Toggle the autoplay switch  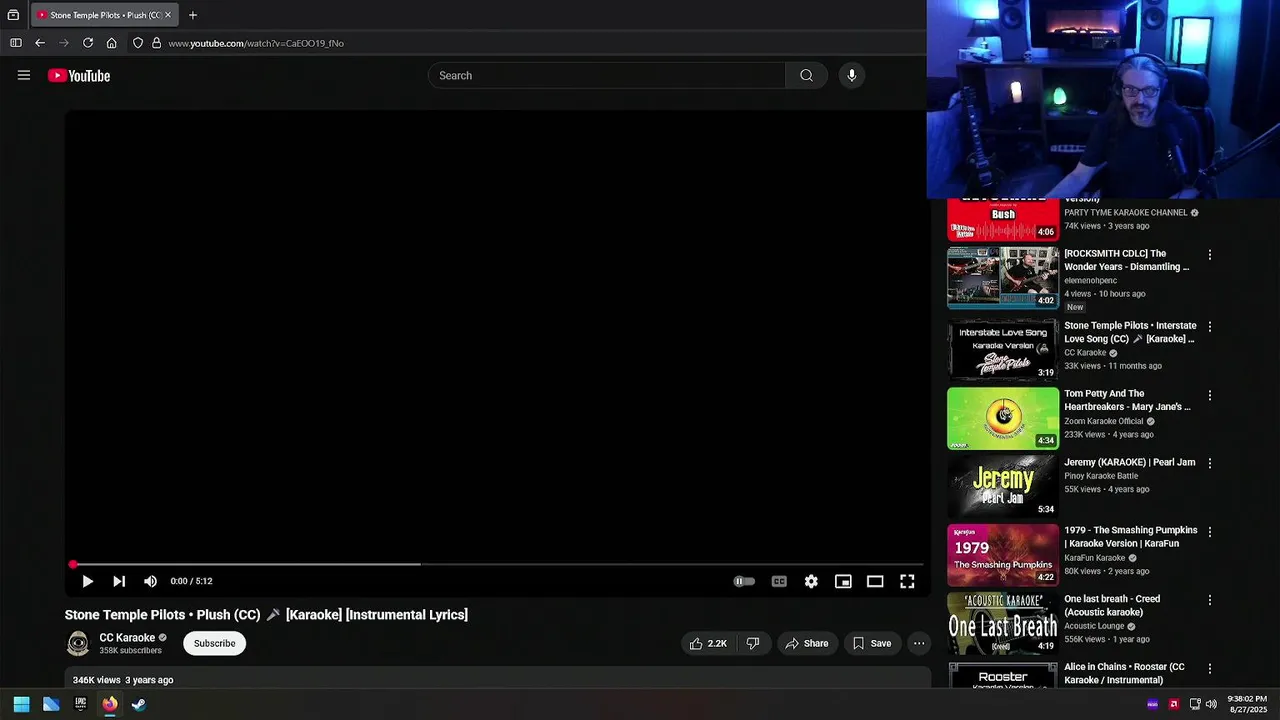(744, 581)
